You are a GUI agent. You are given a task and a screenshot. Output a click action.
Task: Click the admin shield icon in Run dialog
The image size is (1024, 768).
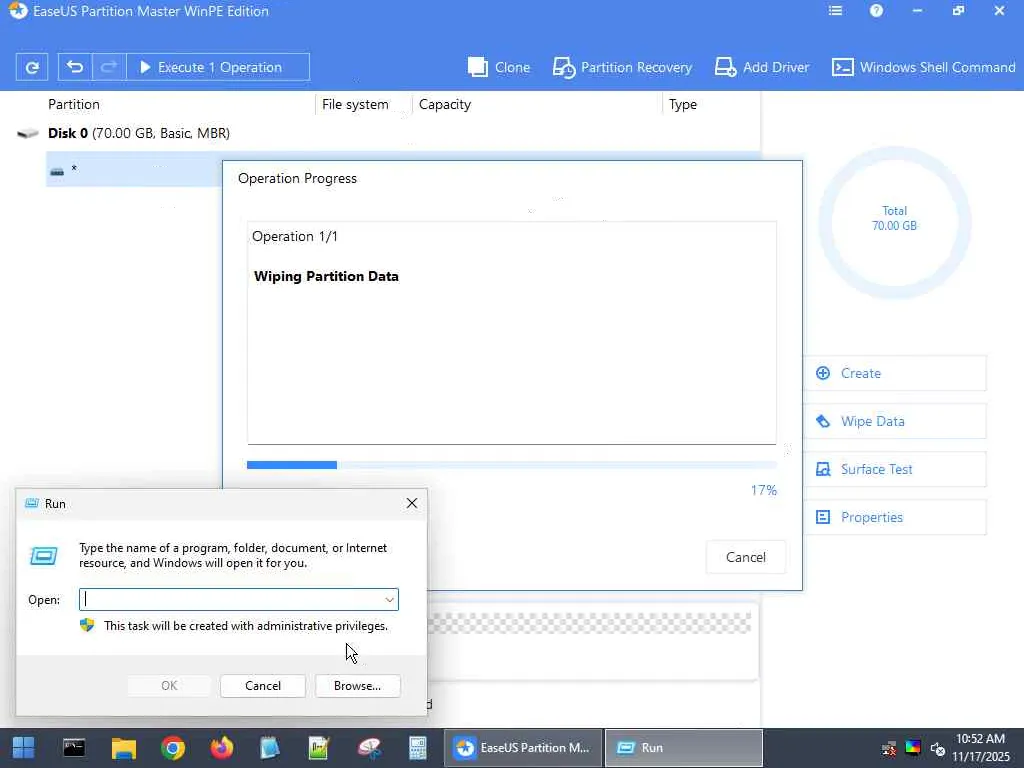click(87, 626)
